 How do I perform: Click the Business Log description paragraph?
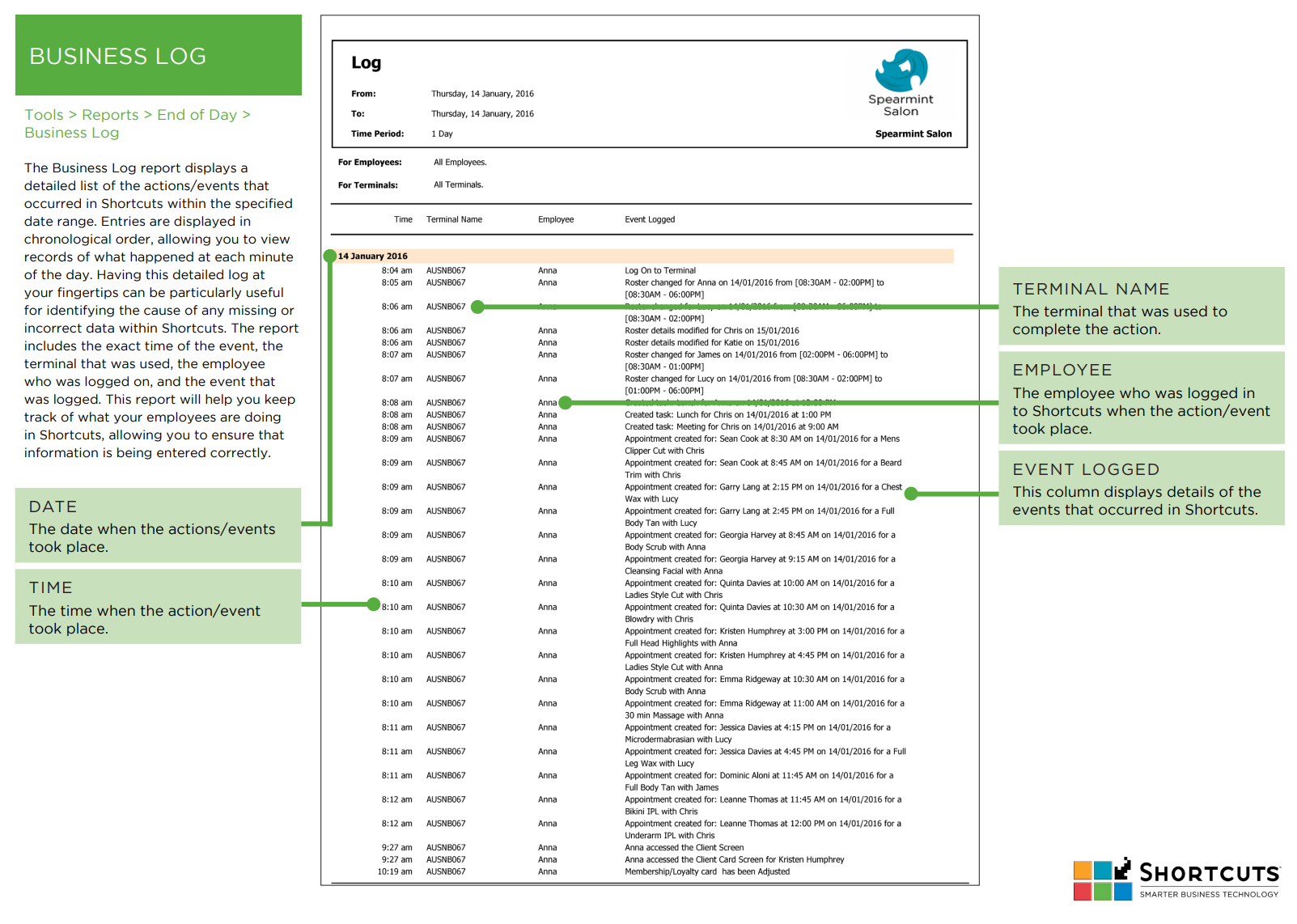(x=161, y=311)
